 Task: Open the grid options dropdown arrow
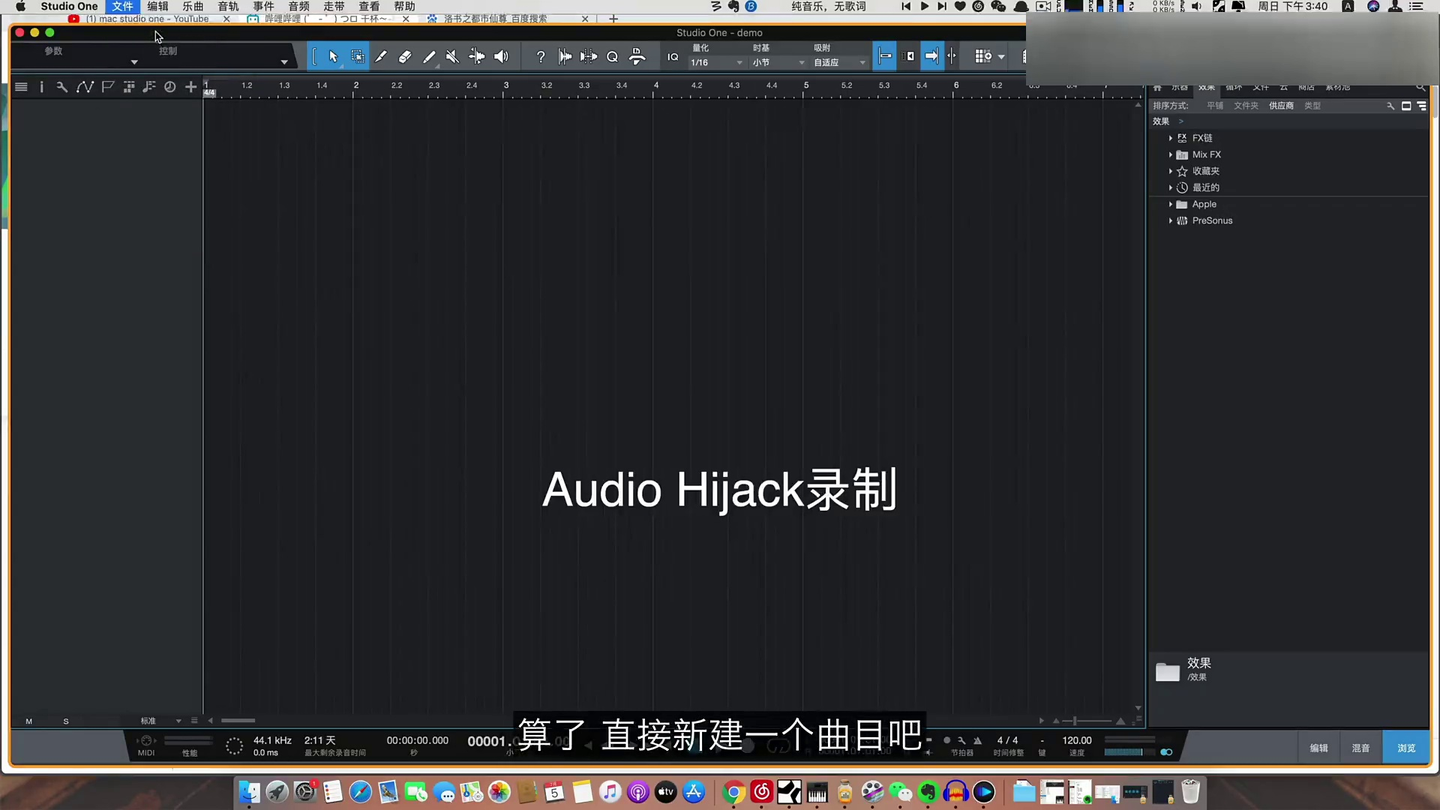pos(1002,57)
